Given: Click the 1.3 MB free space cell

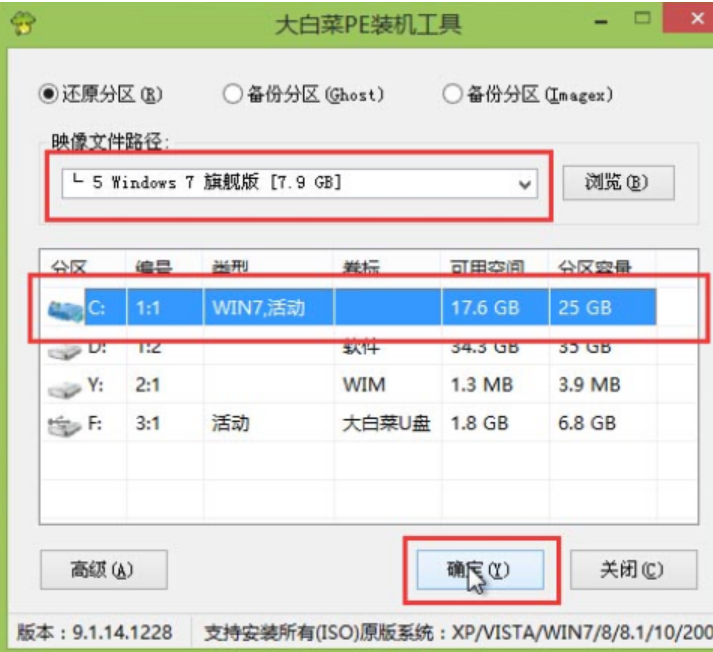Looking at the screenshot, I should (482, 385).
